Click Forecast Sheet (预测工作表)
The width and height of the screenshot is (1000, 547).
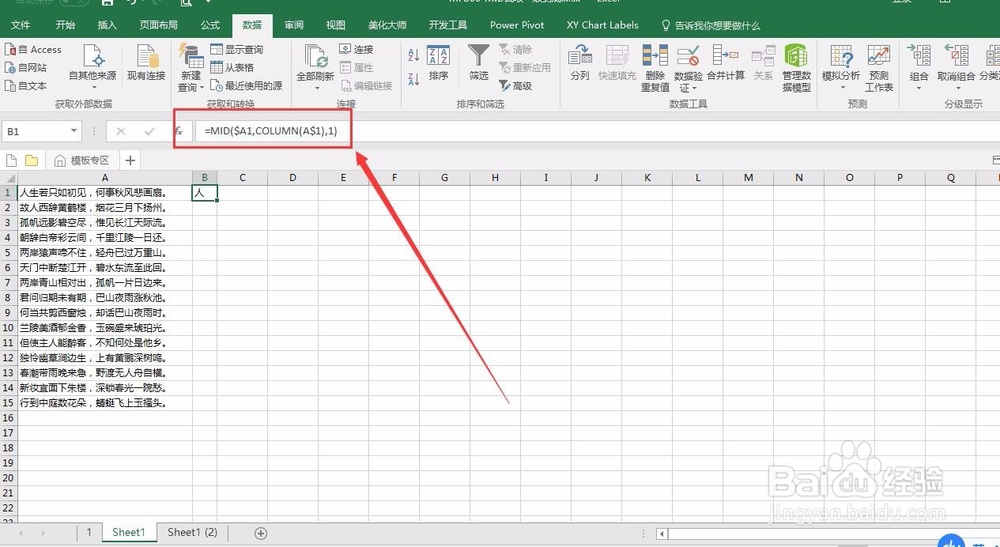[879, 68]
